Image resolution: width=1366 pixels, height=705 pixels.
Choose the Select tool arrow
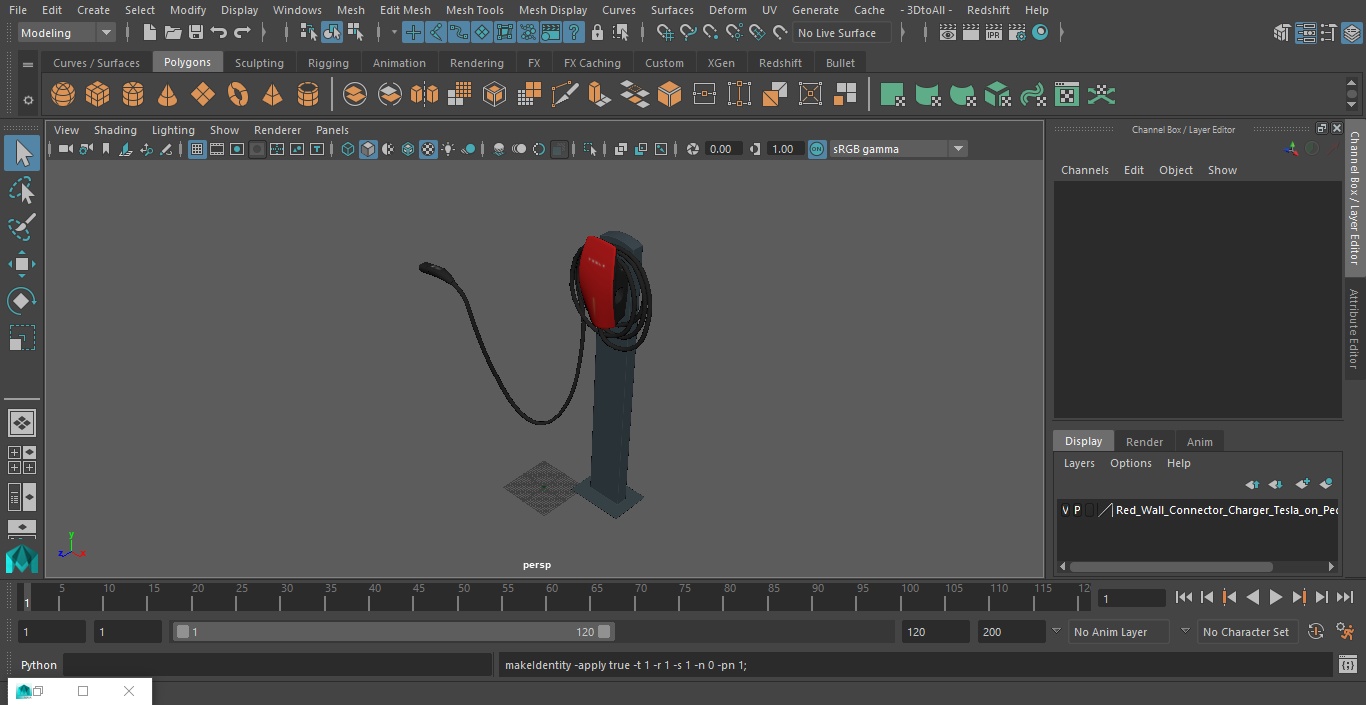21,153
